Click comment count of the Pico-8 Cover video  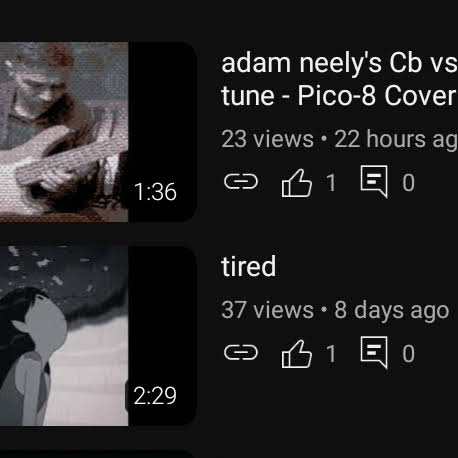[x=408, y=183]
